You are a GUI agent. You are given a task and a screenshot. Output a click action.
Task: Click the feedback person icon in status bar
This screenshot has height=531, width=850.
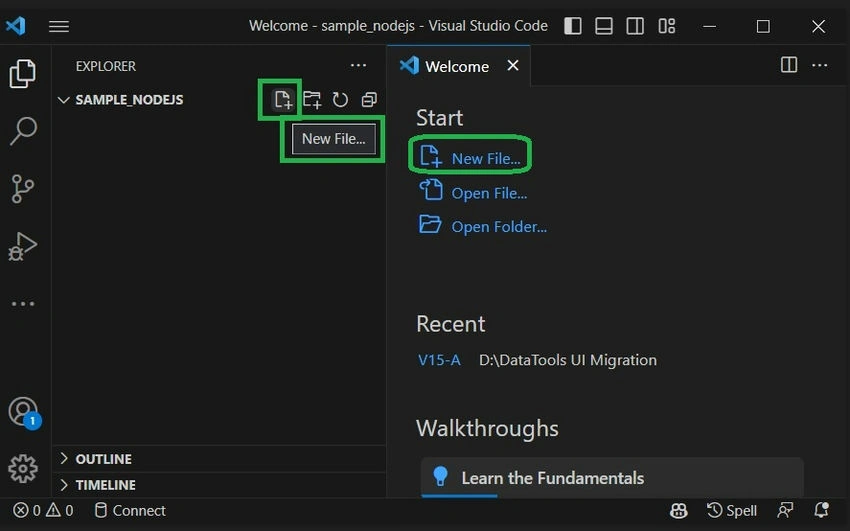pyautogui.click(x=785, y=510)
